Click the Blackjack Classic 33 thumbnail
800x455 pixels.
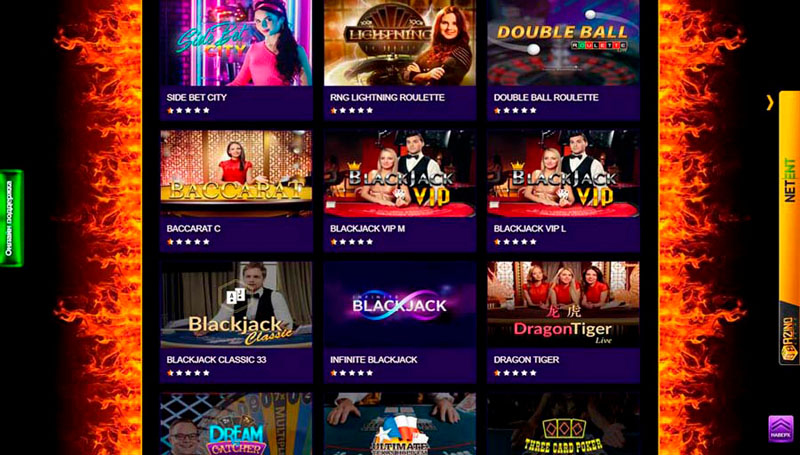coord(236,305)
